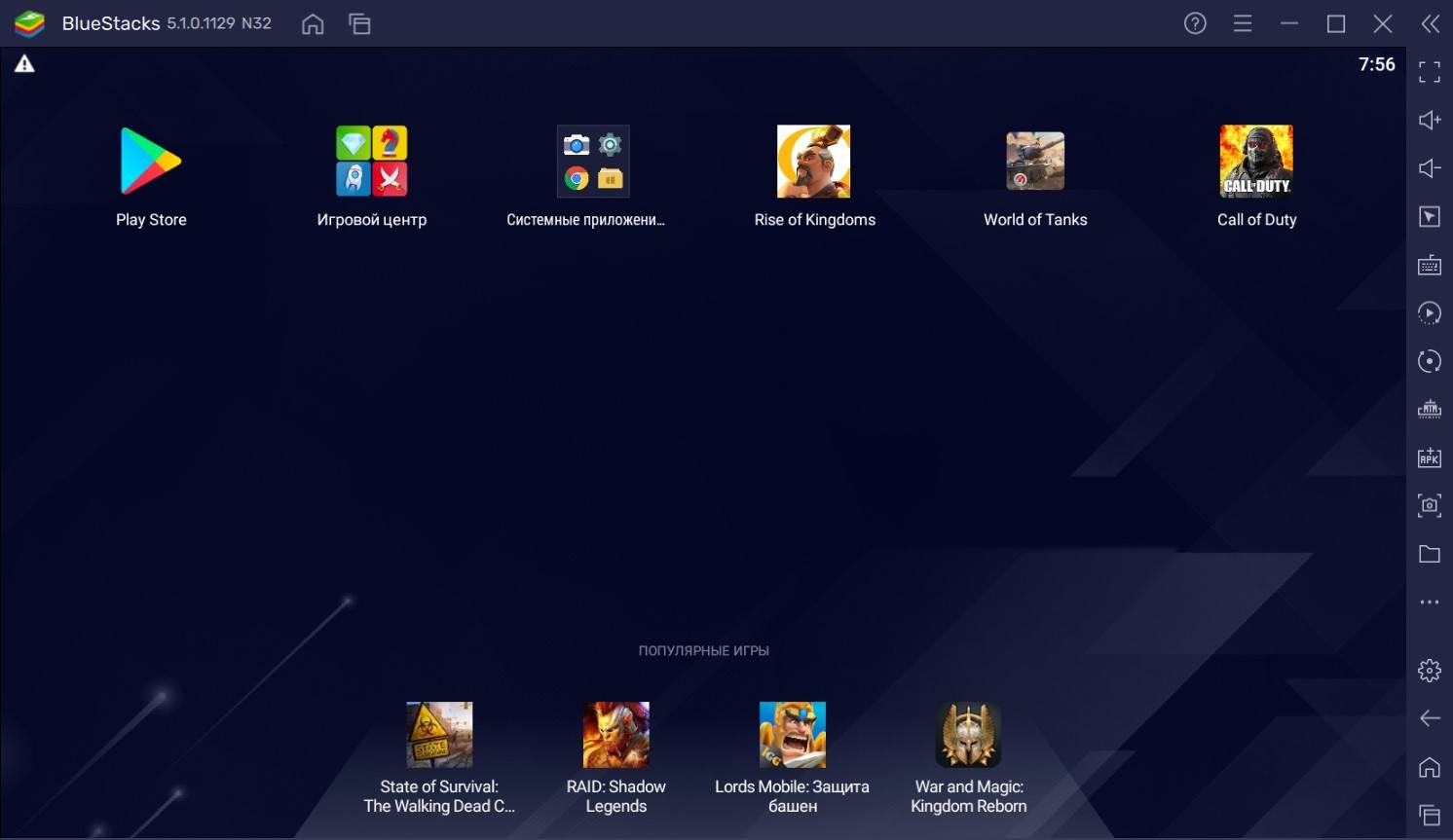The image size is (1453, 840).
Task: Click the Rise of Kingdoms label text
Action: pyautogui.click(x=815, y=220)
